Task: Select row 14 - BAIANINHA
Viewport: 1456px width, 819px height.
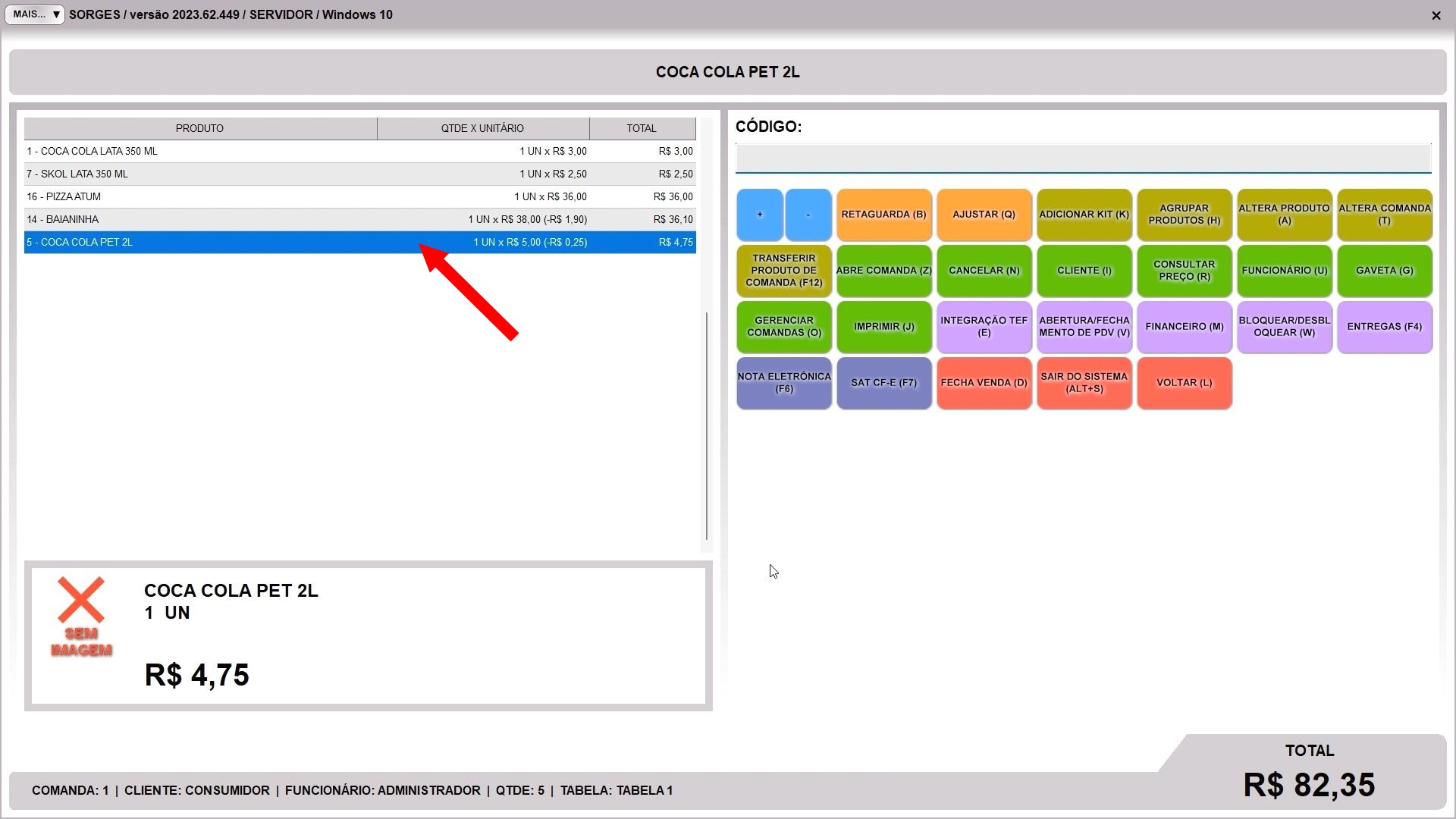Action: (x=360, y=219)
